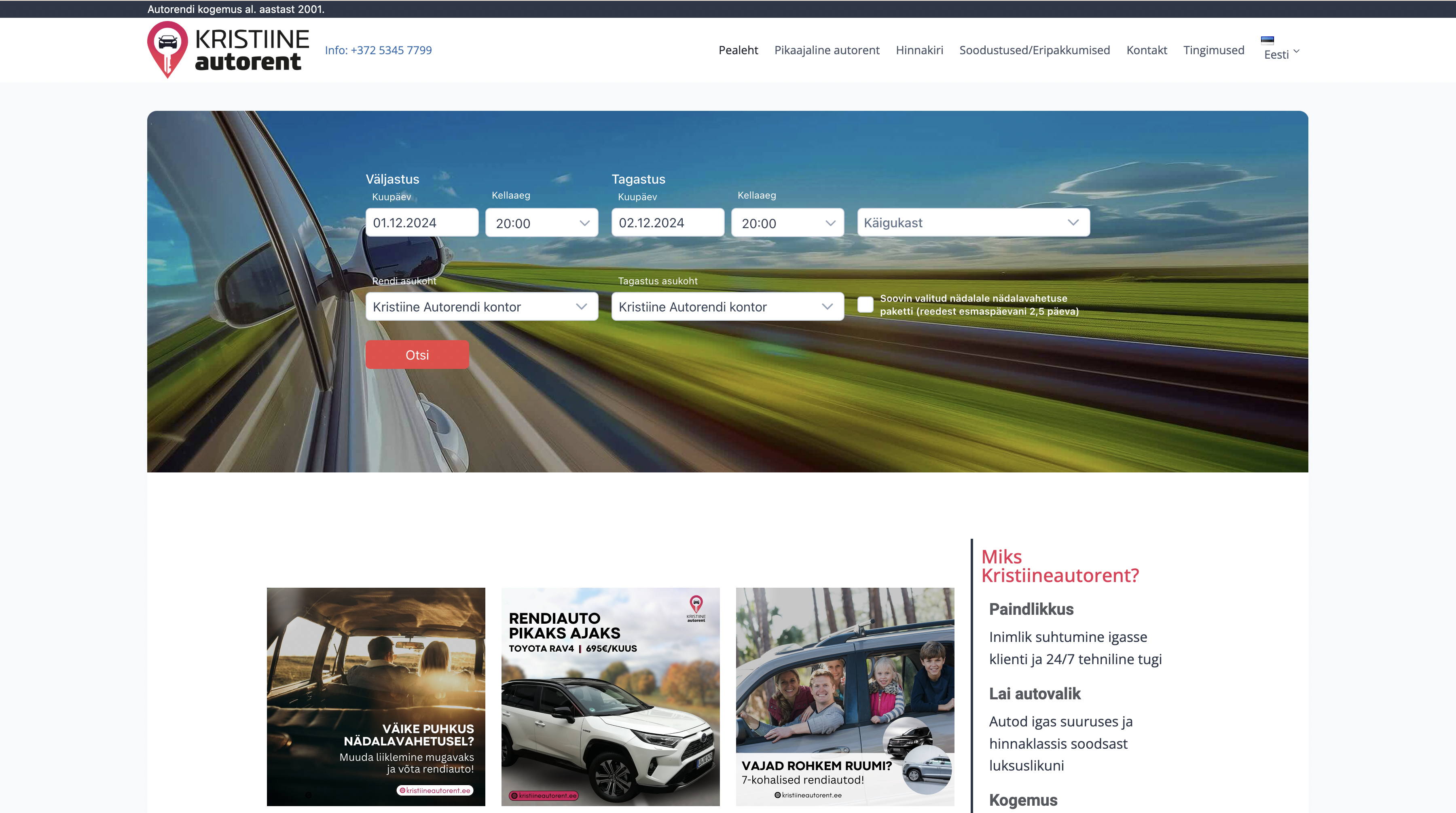Click the Tagastus label
Image resolution: width=1456 pixels, height=813 pixels.
(x=638, y=179)
